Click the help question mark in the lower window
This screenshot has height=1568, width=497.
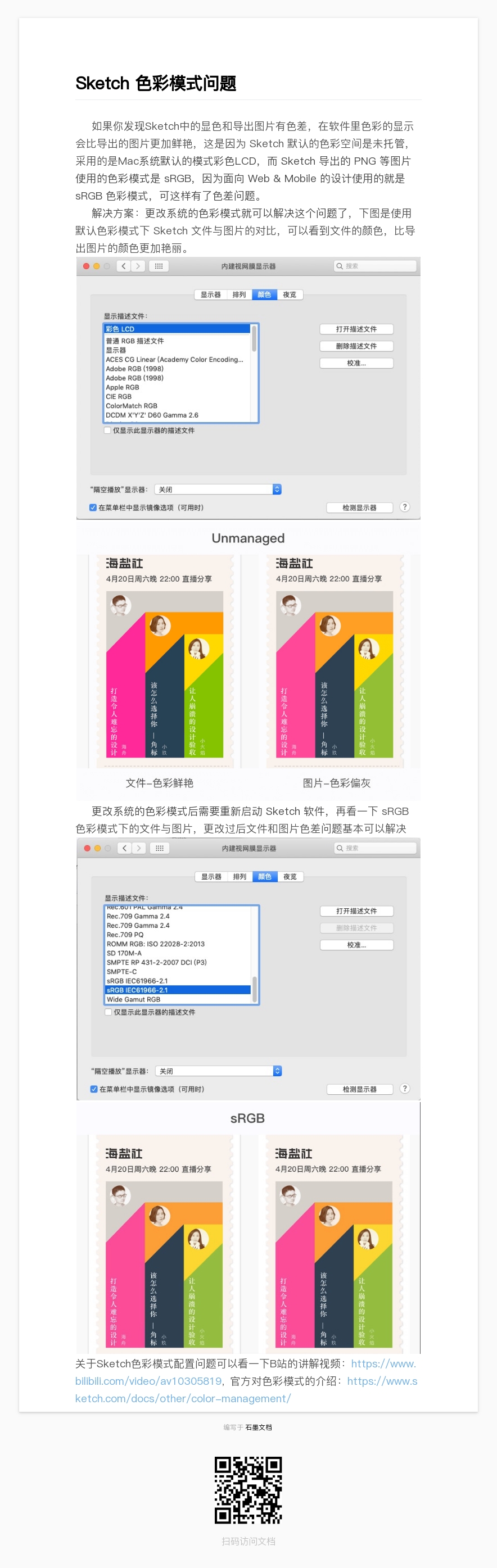404,1089
